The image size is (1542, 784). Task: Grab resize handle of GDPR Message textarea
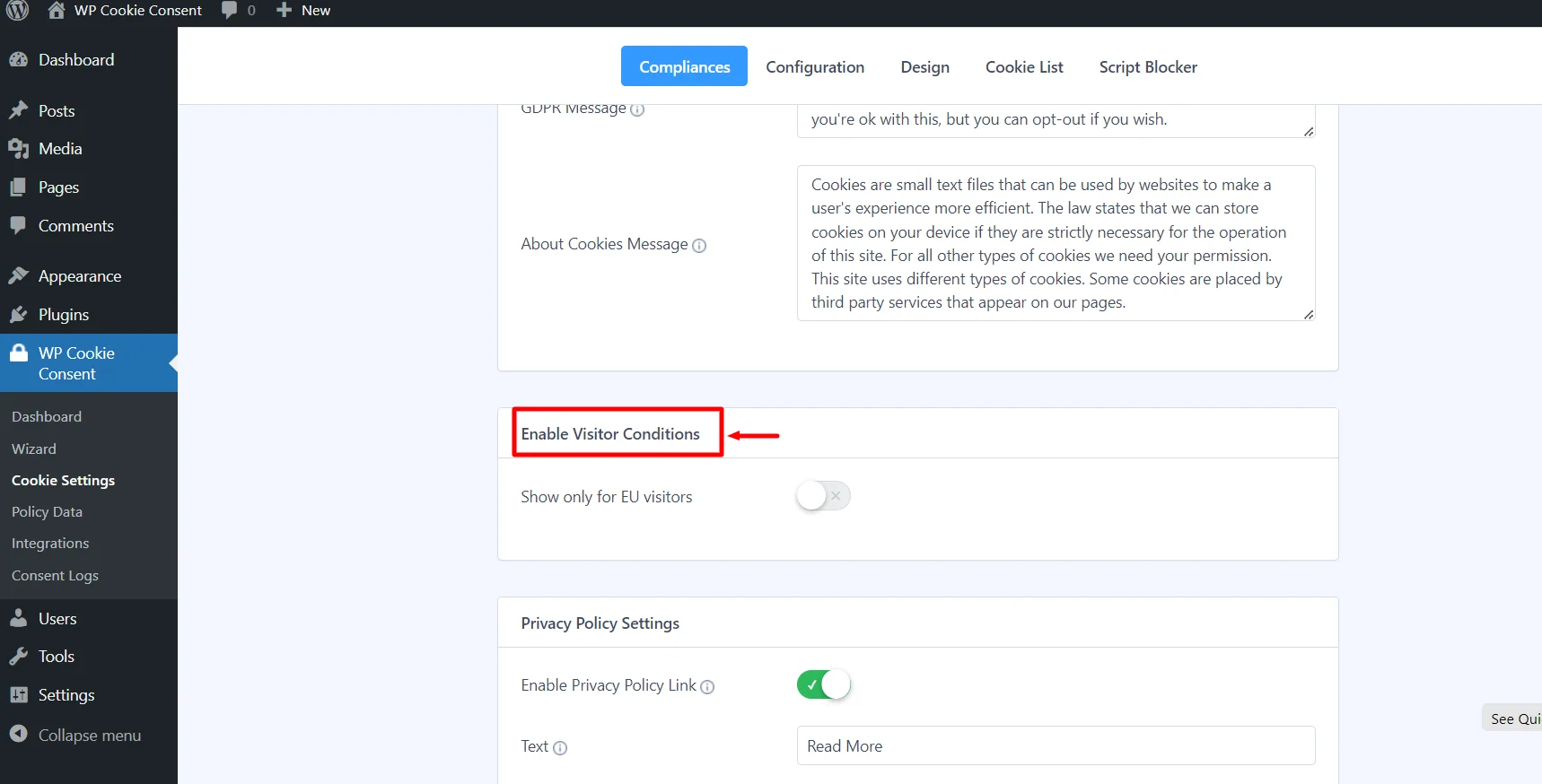pyautogui.click(x=1309, y=131)
